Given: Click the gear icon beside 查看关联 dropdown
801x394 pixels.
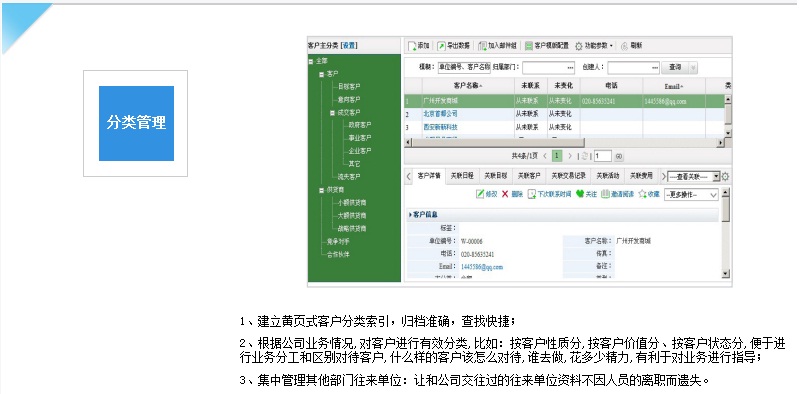Looking at the screenshot, I should (x=725, y=176).
